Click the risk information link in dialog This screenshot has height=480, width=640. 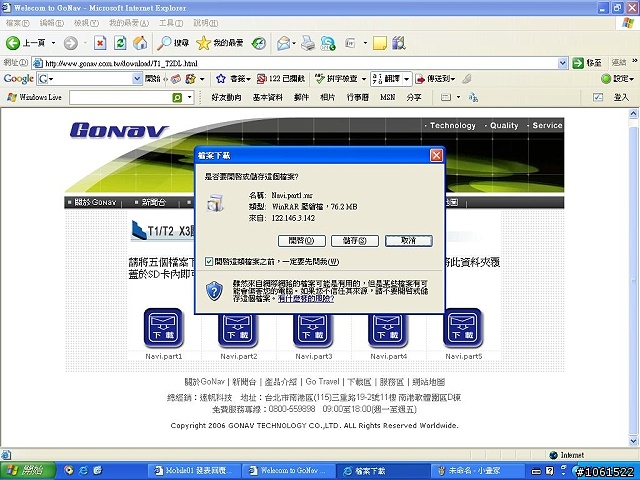[306, 298]
